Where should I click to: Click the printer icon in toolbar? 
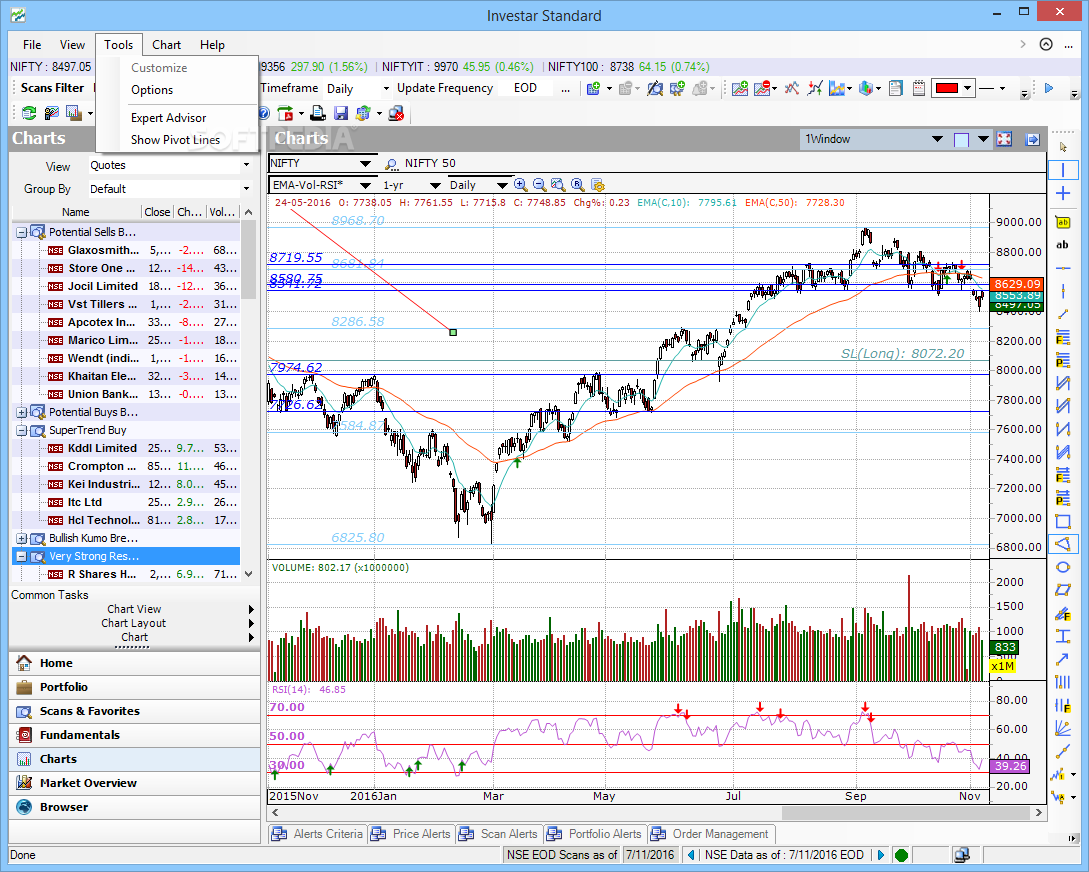(x=317, y=113)
